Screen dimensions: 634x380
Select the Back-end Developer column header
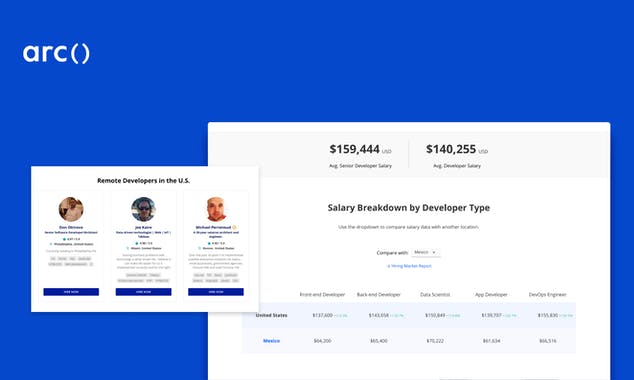379,295
